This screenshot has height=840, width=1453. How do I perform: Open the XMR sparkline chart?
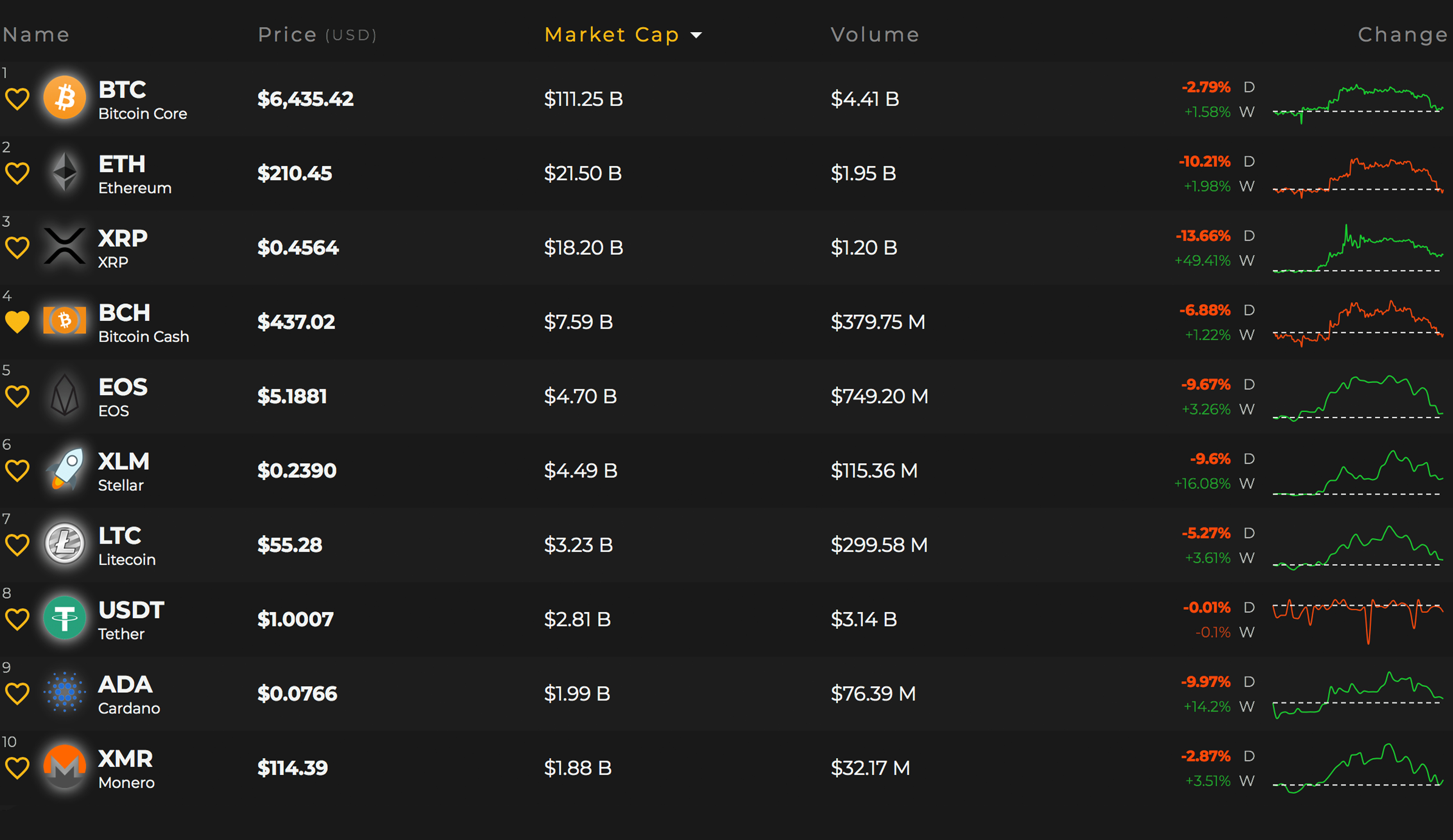point(1358,769)
